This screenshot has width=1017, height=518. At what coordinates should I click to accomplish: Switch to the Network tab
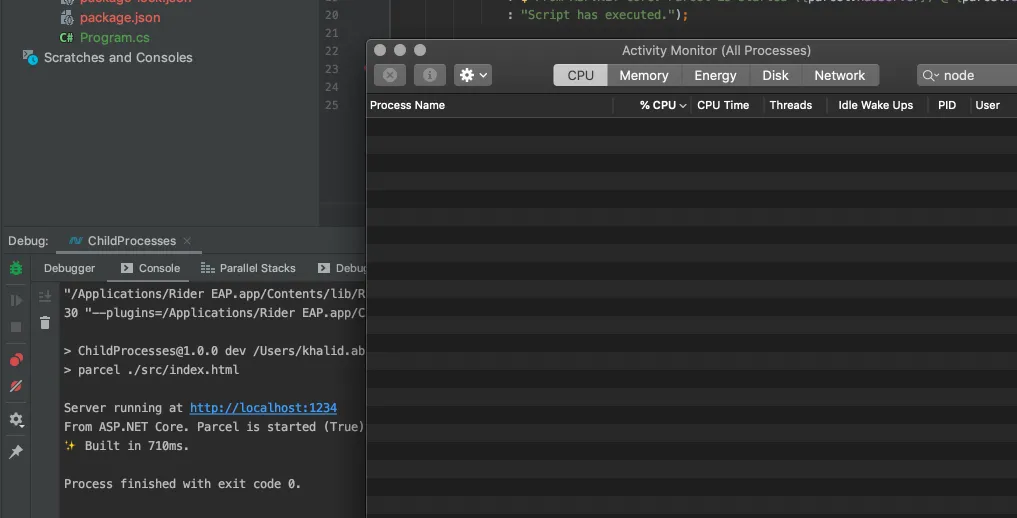(840, 75)
